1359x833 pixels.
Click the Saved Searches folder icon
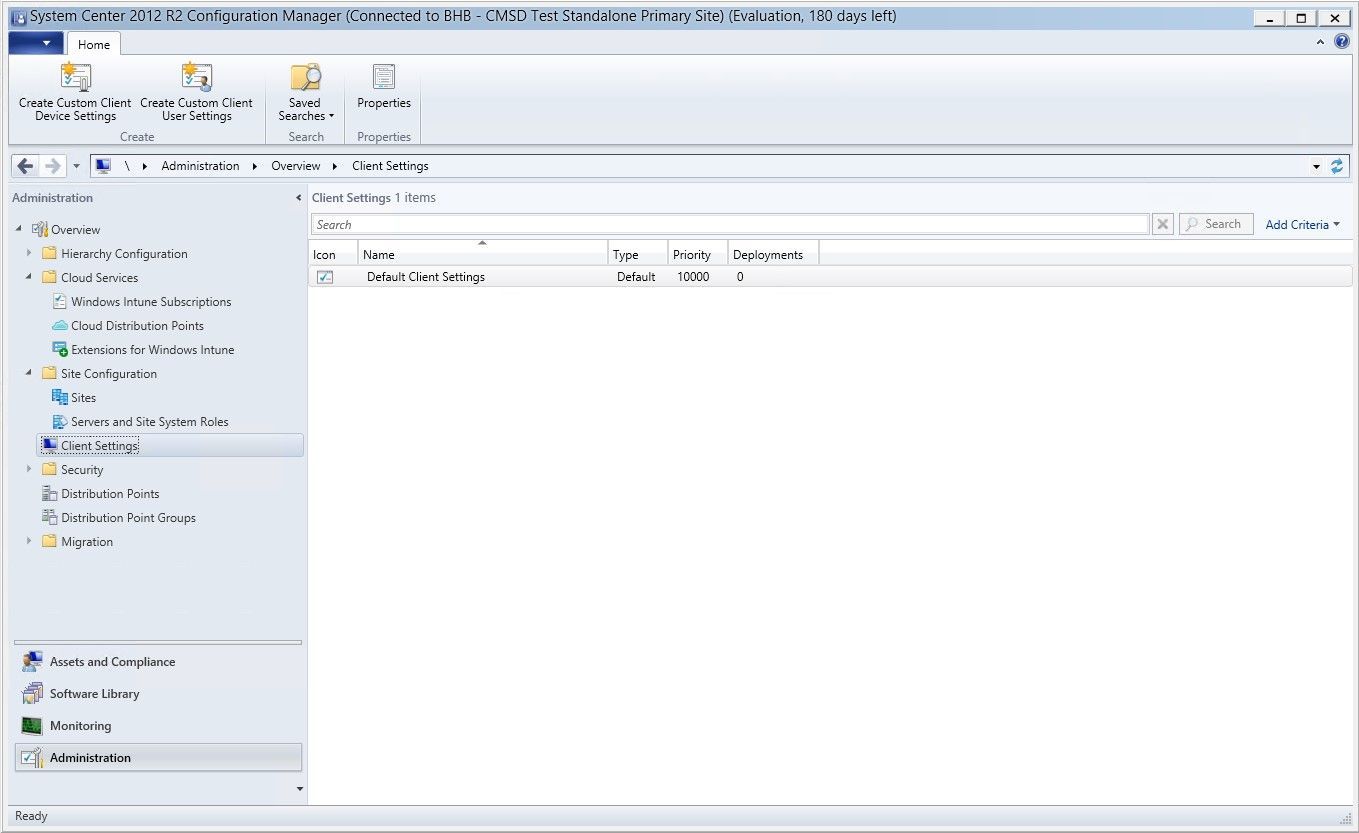tap(304, 78)
